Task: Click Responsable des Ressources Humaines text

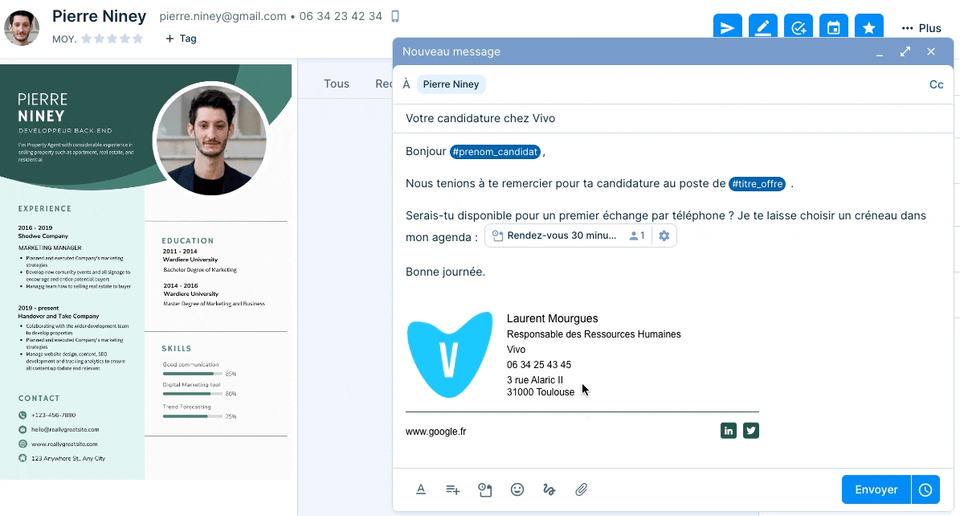Action: (x=594, y=334)
